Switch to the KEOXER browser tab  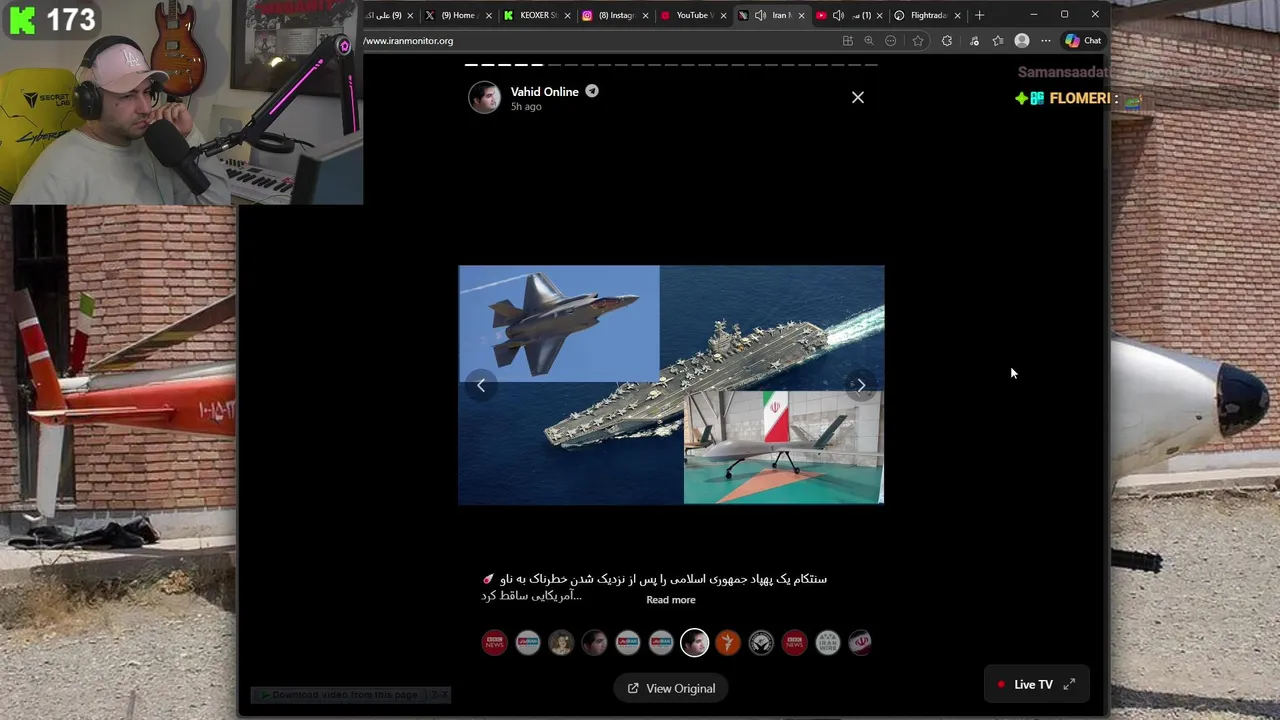(x=537, y=15)
